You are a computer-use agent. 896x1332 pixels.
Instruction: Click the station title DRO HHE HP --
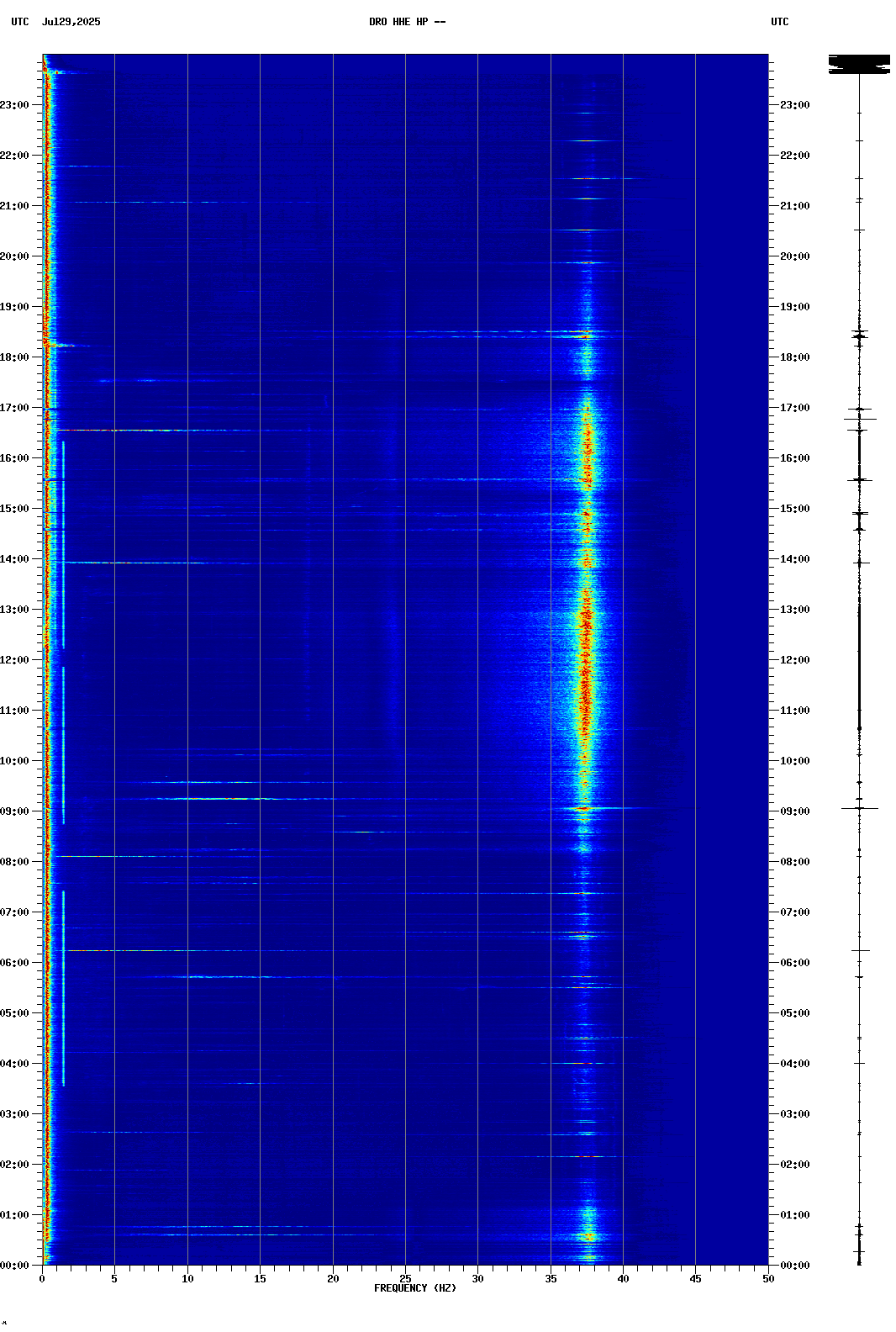click(408, 22)
